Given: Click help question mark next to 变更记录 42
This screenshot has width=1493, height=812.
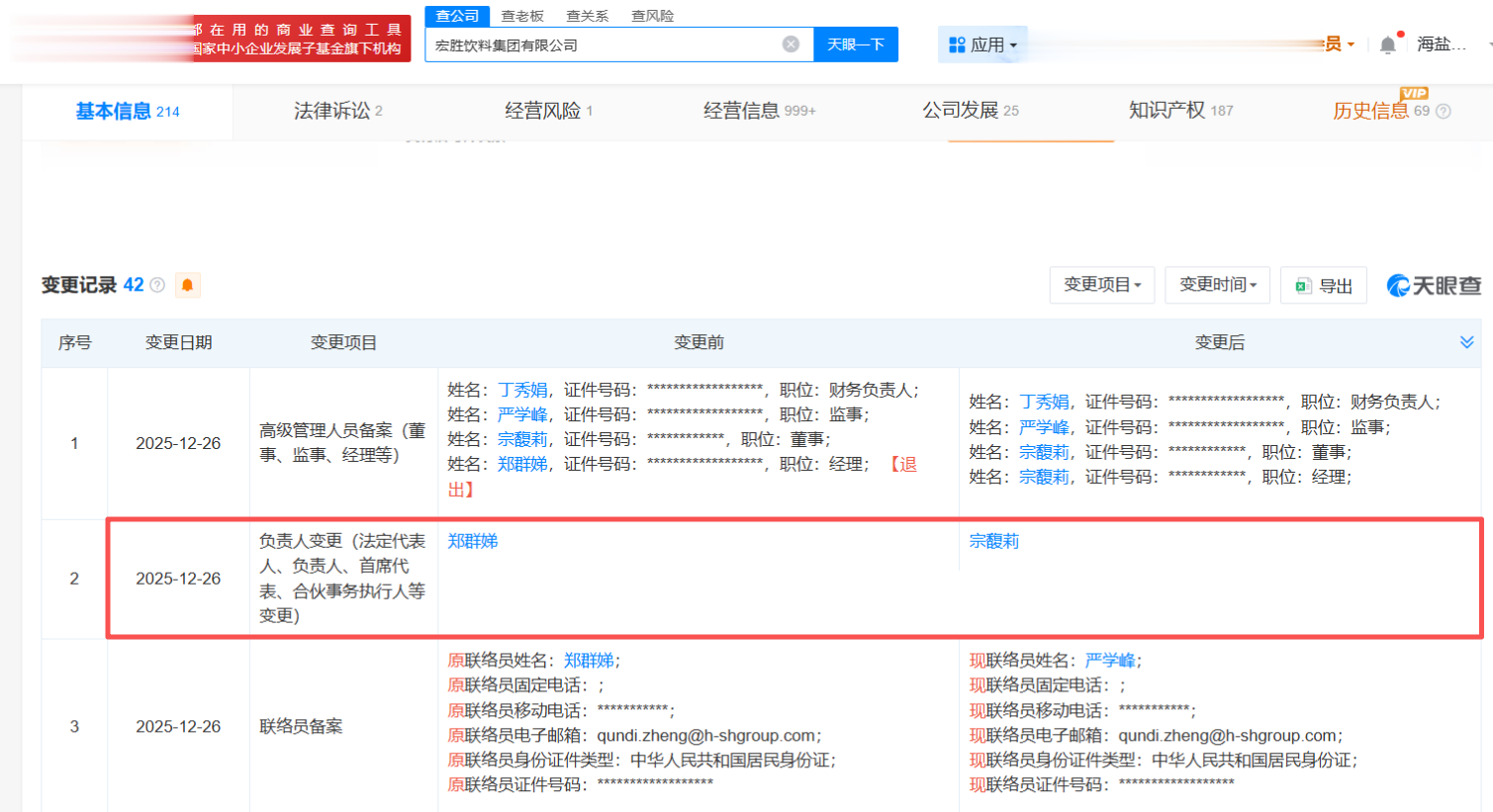Looking at the screenshot, I should [157, 285].
